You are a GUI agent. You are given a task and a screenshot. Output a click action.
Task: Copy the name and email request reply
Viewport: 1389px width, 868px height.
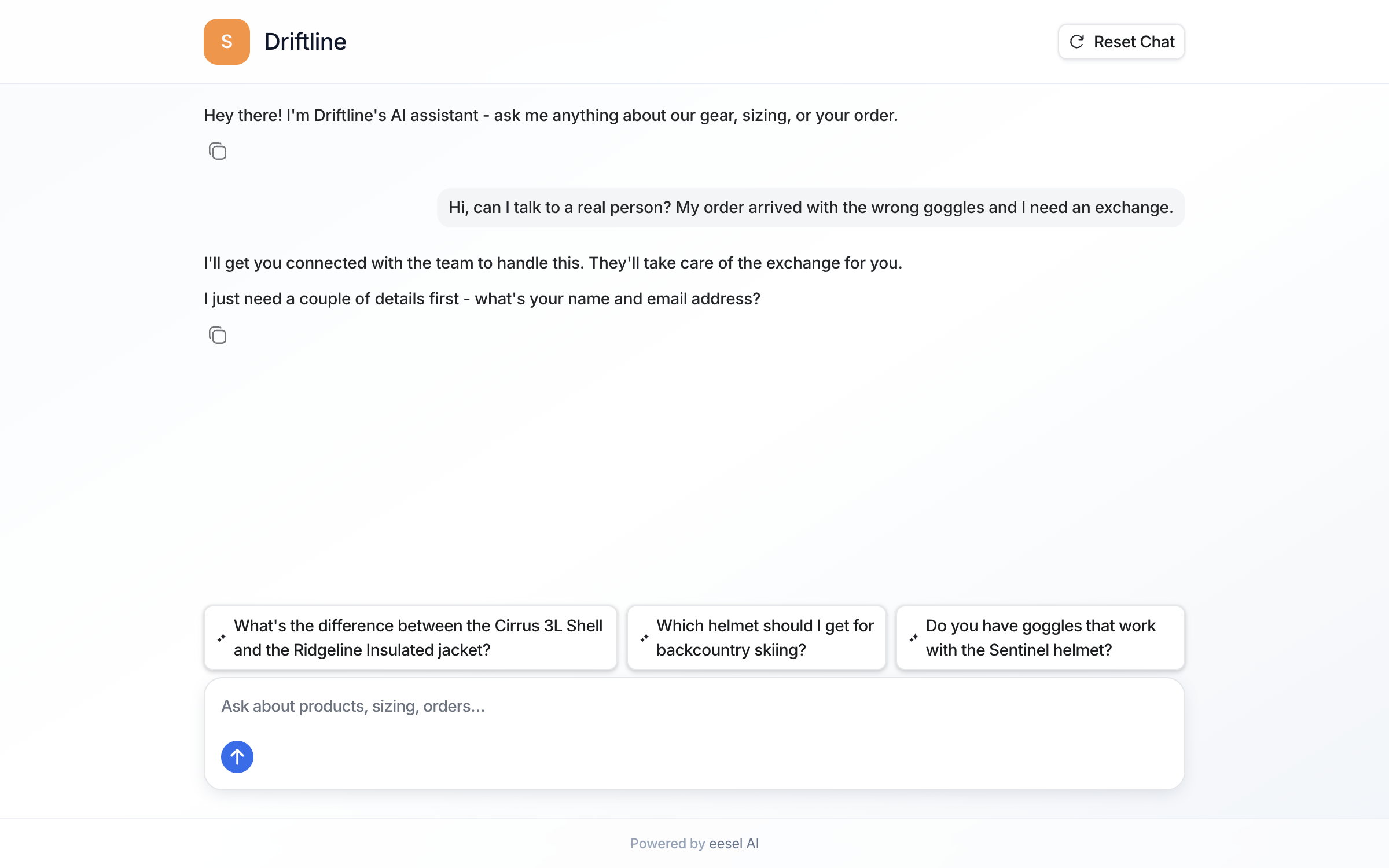[x=218, y=335]
